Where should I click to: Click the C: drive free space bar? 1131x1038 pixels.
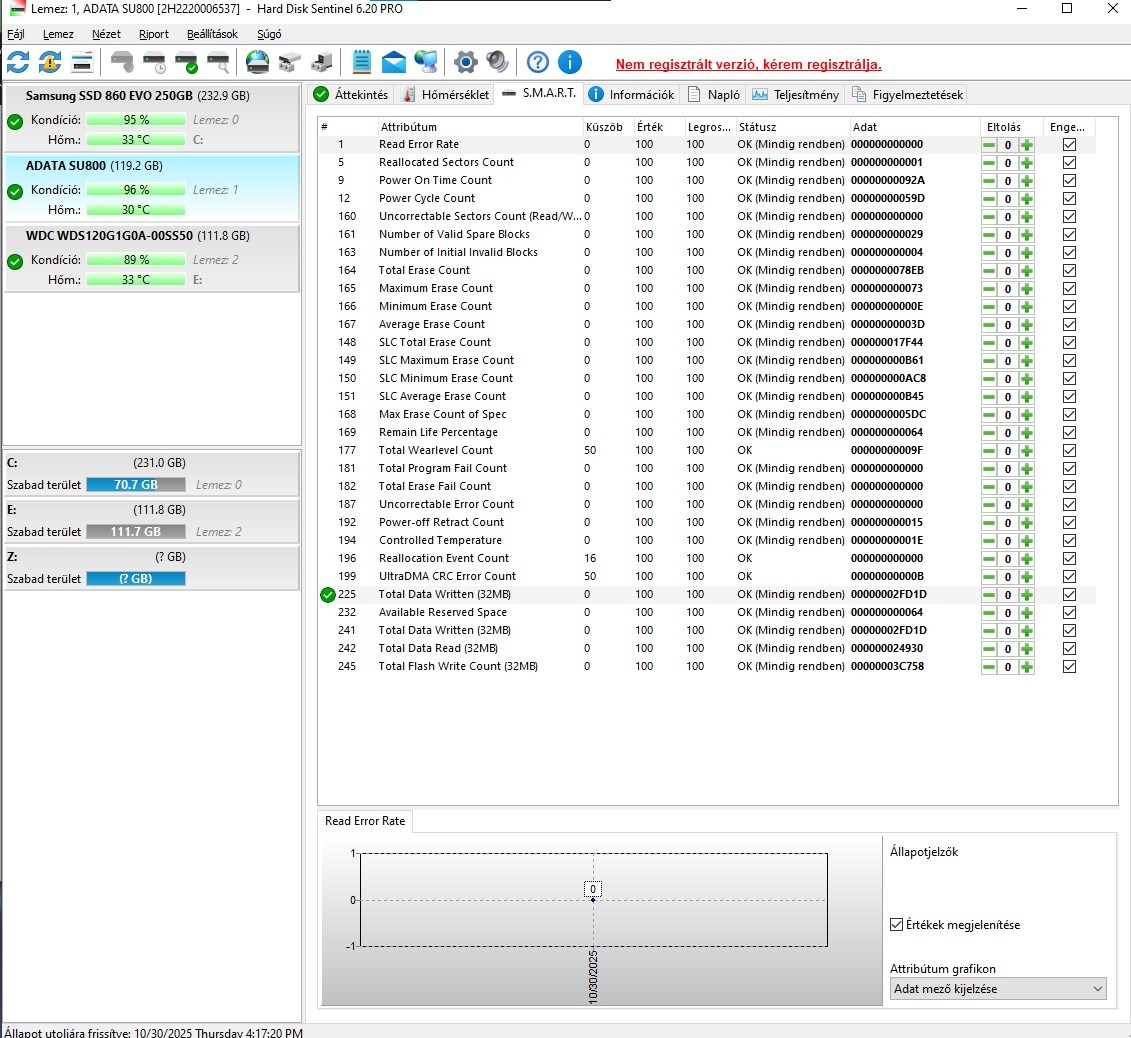(x=136, y=485)
